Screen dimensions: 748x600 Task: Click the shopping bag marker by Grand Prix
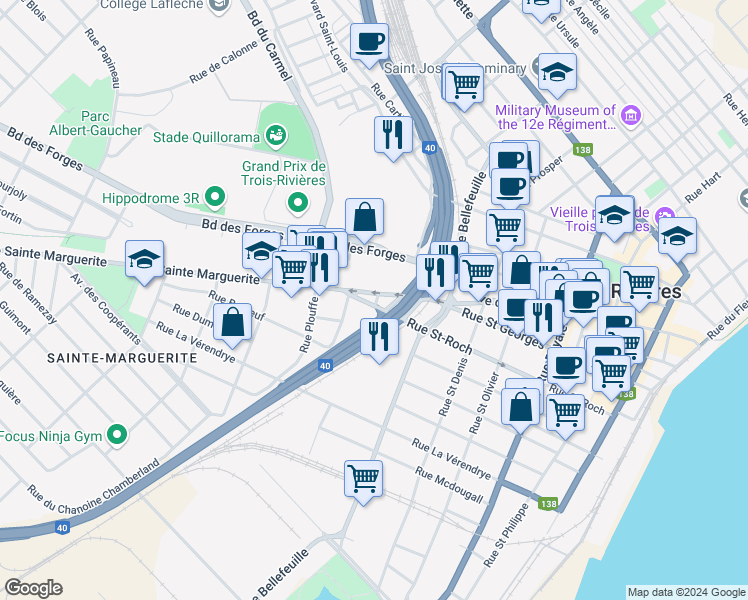pyautogui.click(x=364, y=217)
